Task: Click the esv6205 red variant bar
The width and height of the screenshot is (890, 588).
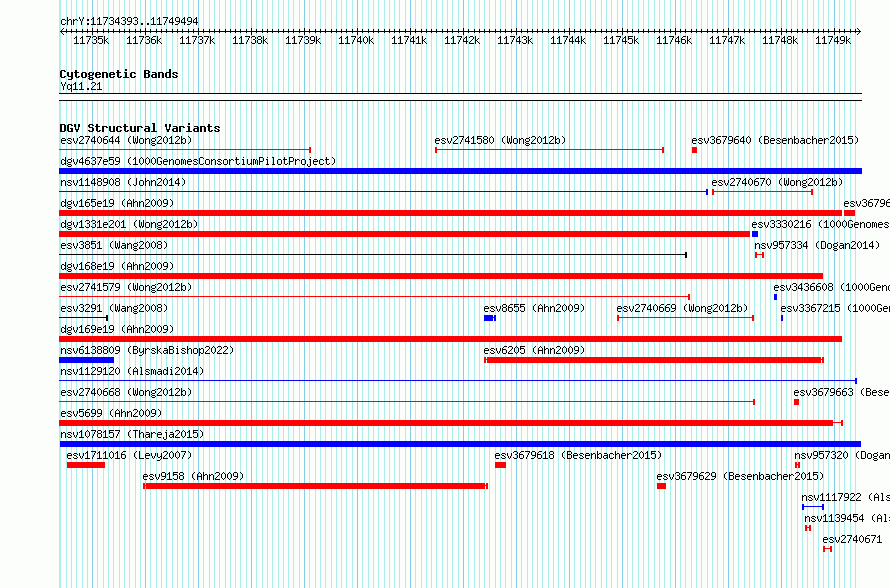Action: coord(654,360)
